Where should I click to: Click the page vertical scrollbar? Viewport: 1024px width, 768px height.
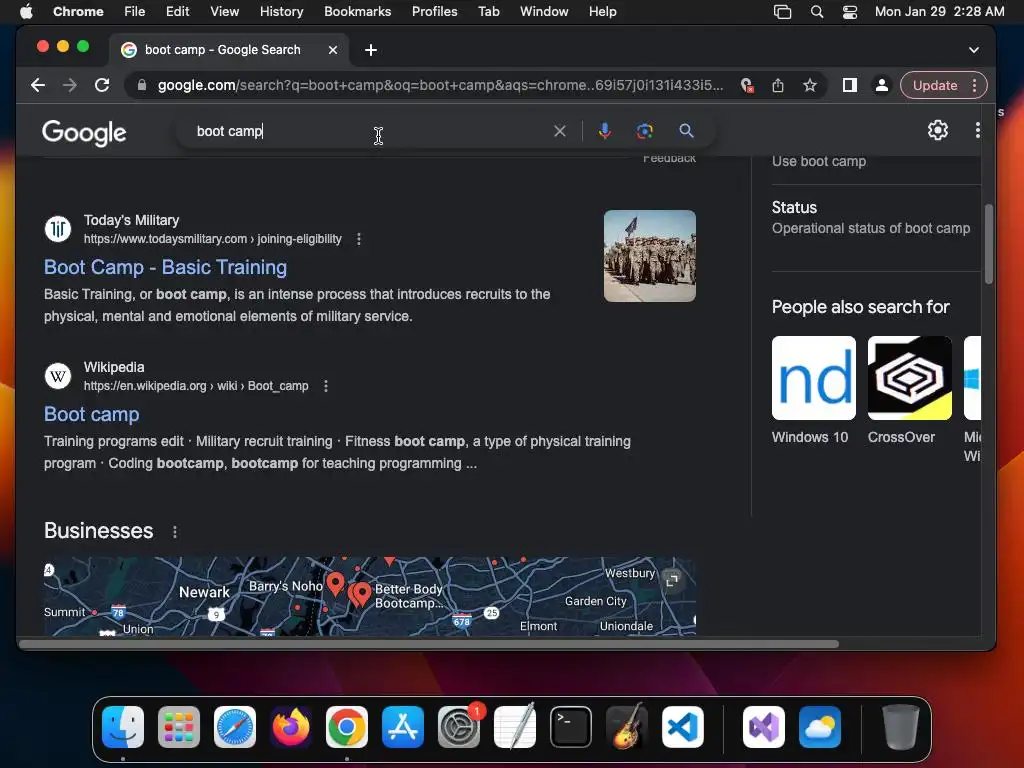[x=989, y=244]
